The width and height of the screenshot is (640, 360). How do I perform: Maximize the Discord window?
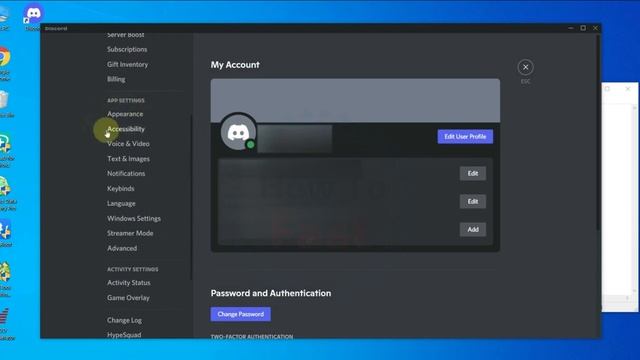(x=583, y=28)
